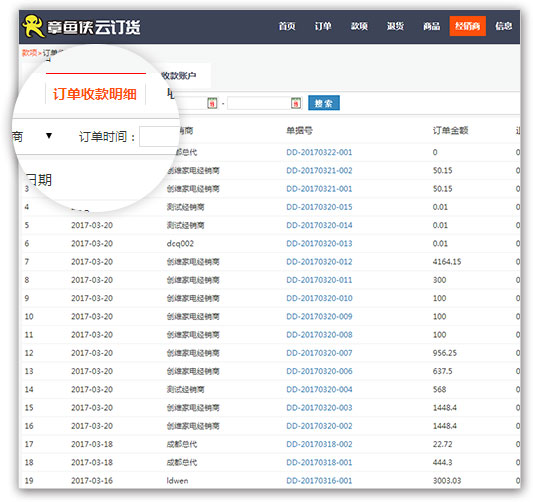Select the dealer cell ldwen

[x=177, y=481]
